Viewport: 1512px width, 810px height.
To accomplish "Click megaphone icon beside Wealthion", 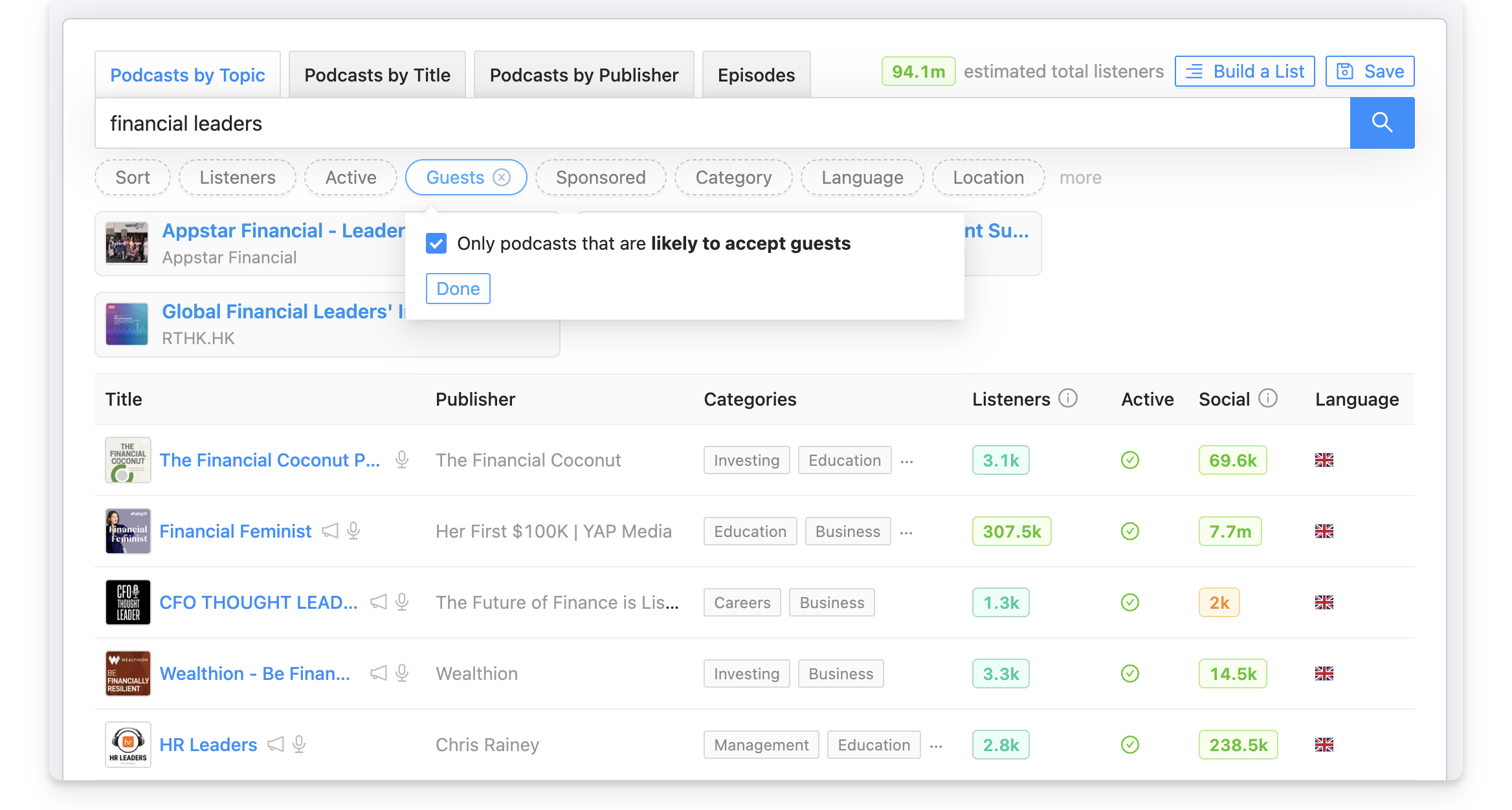I will (379, 673).
